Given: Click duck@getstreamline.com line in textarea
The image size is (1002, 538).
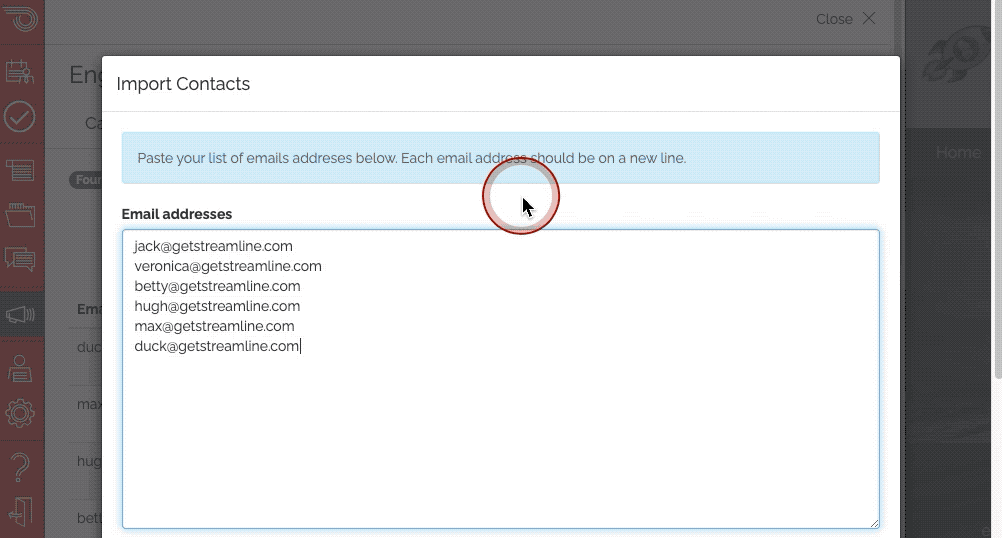Looking at the screenshot, I should pyautogui.click(x=217, y=346).
